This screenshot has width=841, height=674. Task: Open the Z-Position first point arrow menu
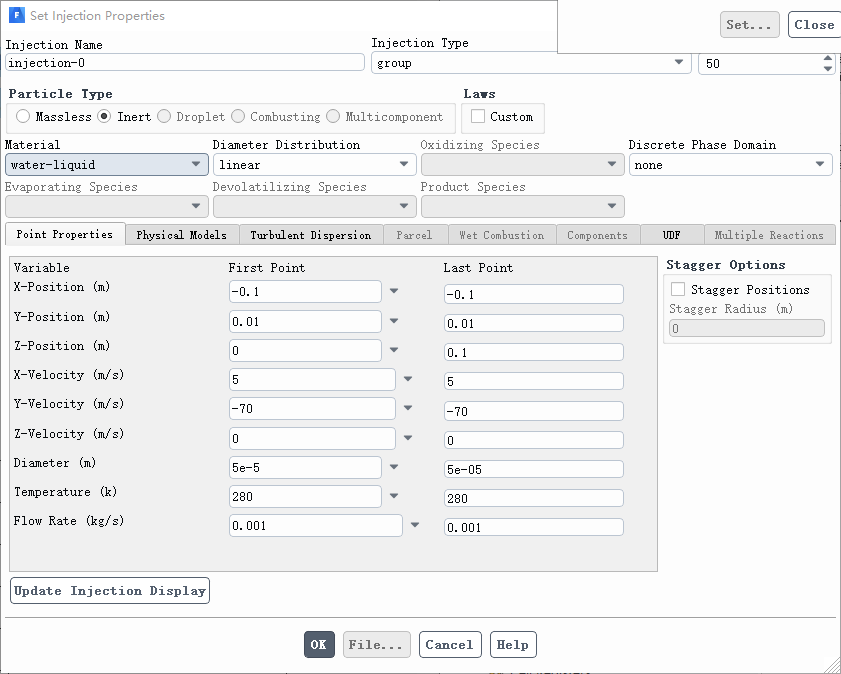coord(394,350)
